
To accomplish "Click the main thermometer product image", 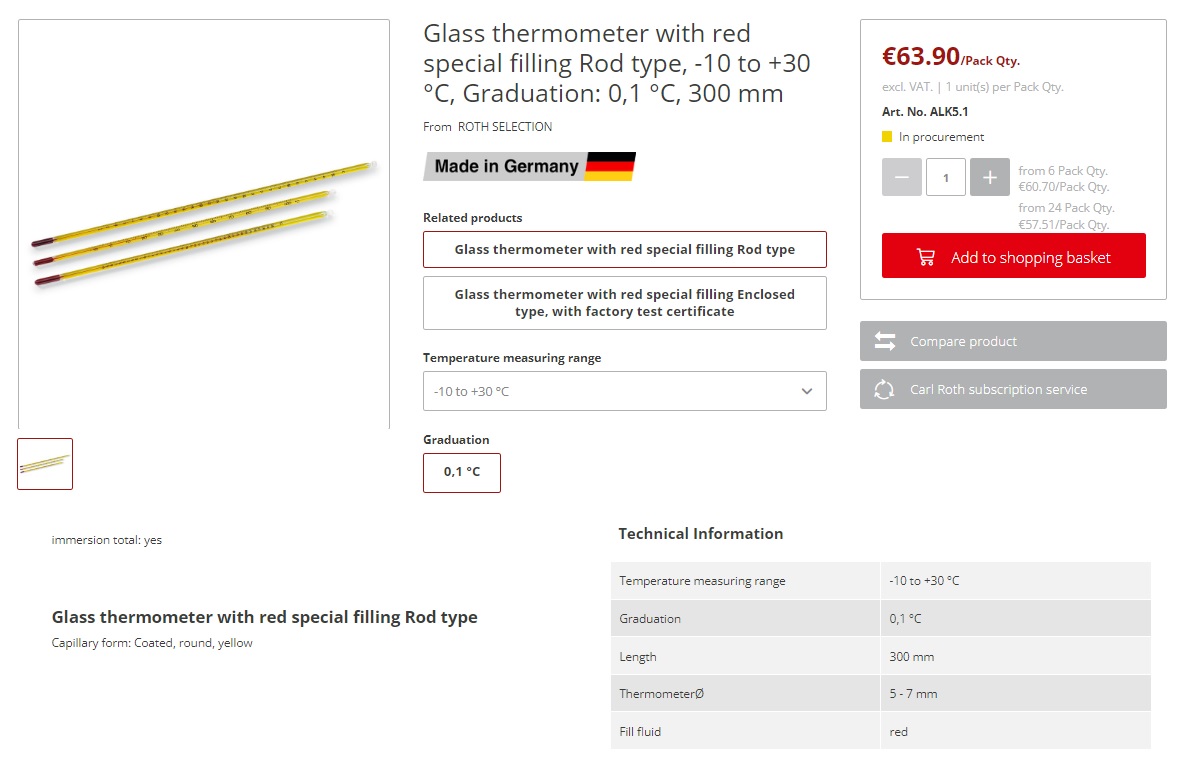I will 204,222.
